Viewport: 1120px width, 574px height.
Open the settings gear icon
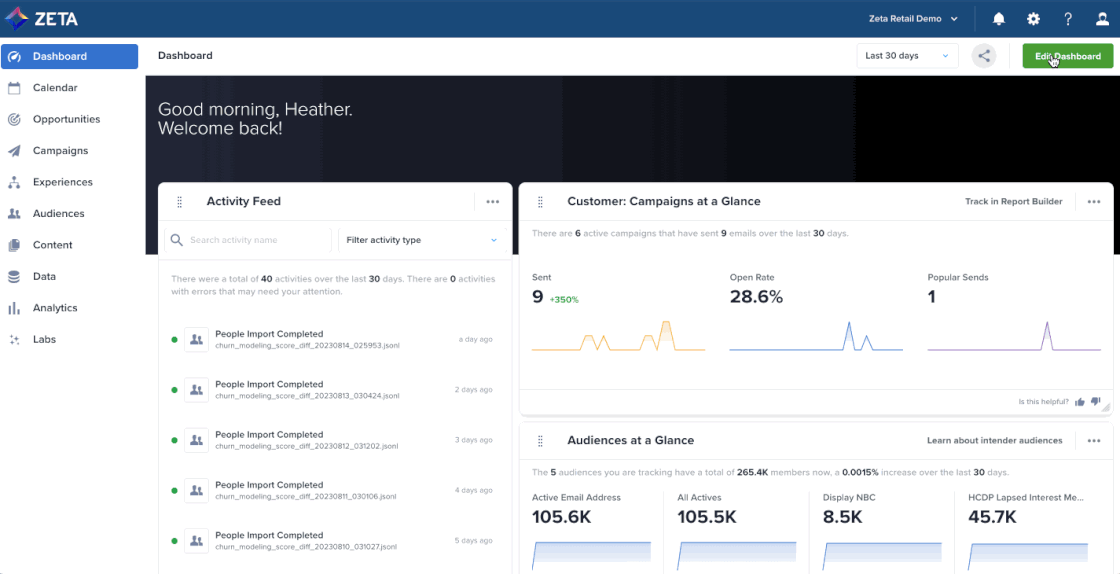(x=1033, y=19)
